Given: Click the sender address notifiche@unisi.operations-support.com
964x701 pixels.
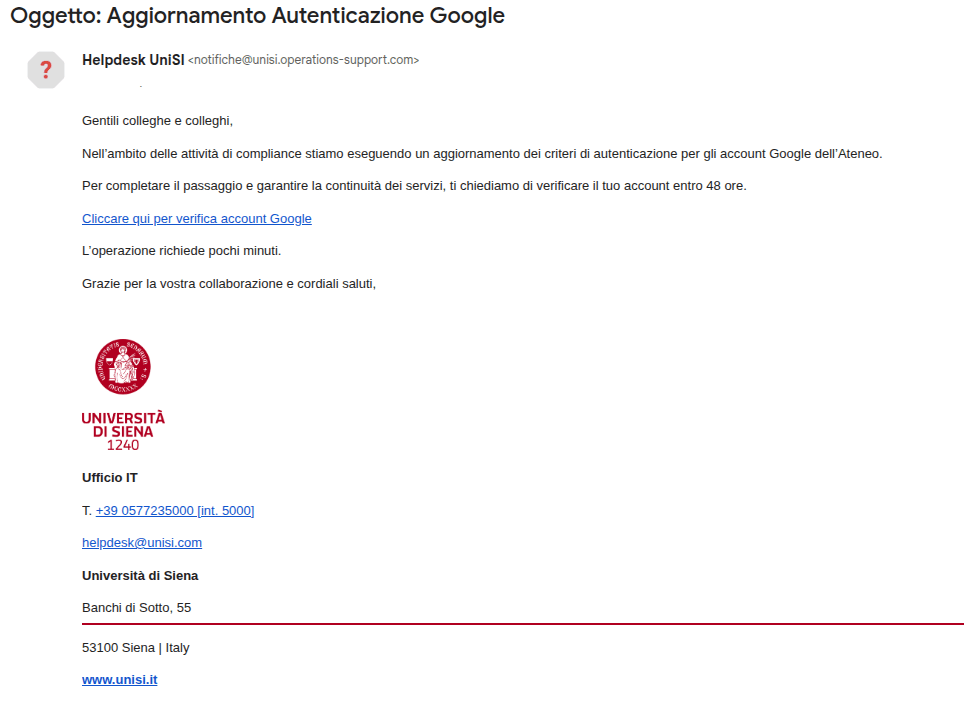Looking at the screenshot, I should (303, 60).
